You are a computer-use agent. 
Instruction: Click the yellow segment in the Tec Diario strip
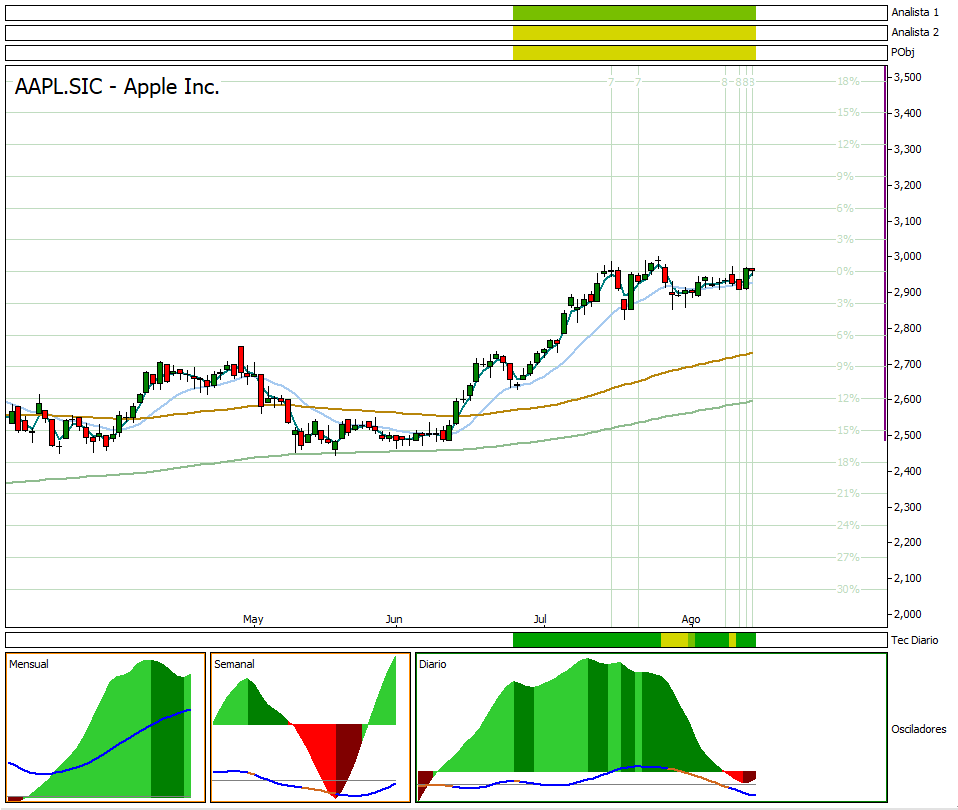[x=675, y=640]
